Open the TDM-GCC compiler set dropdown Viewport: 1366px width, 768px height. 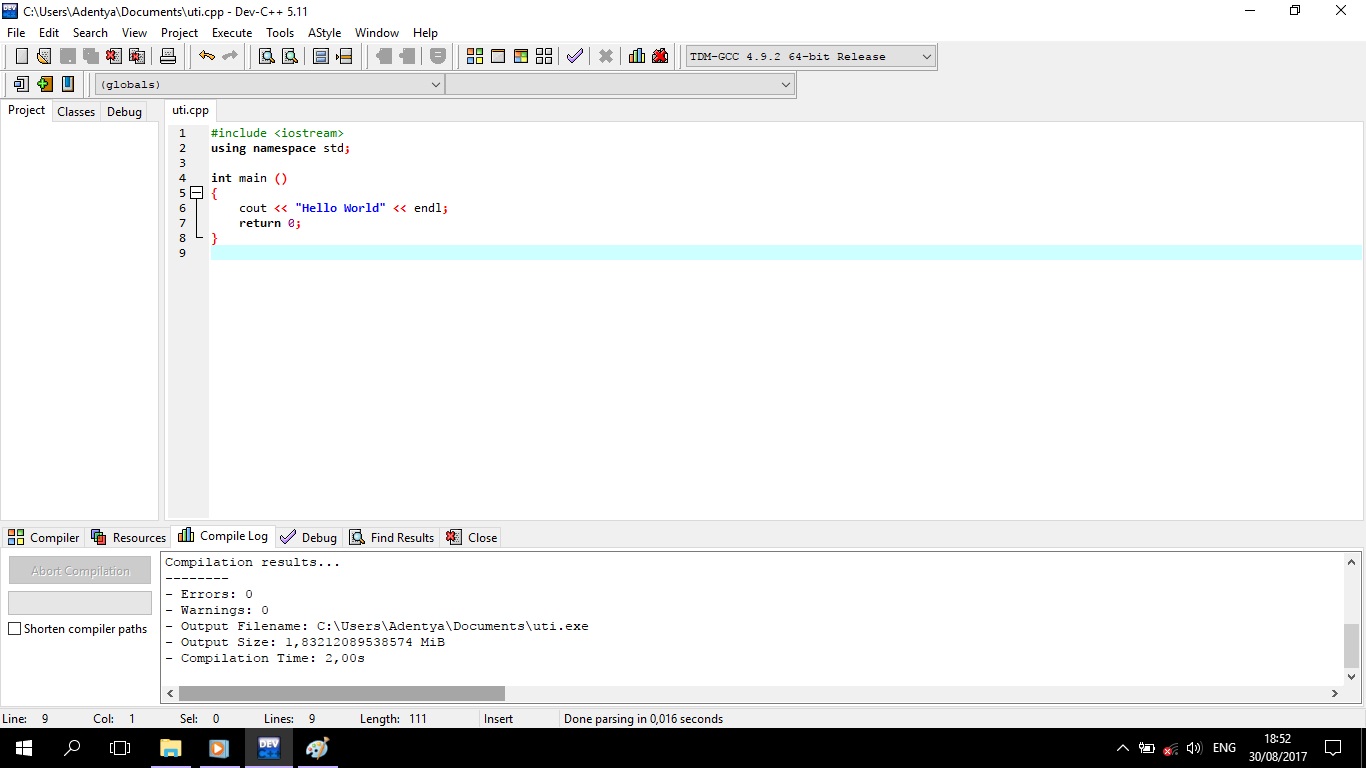811,56
